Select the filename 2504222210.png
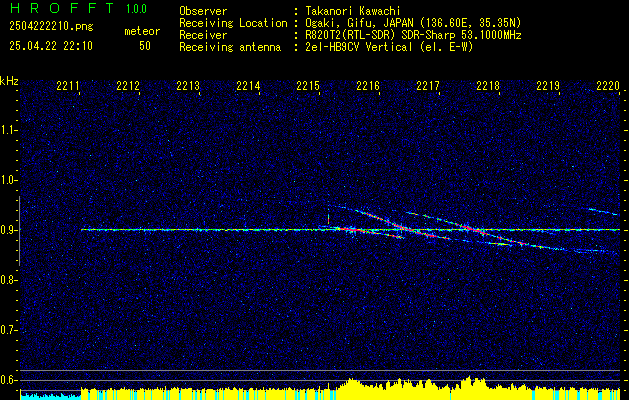This screenshot has height=400, width=629. (51, 27)
